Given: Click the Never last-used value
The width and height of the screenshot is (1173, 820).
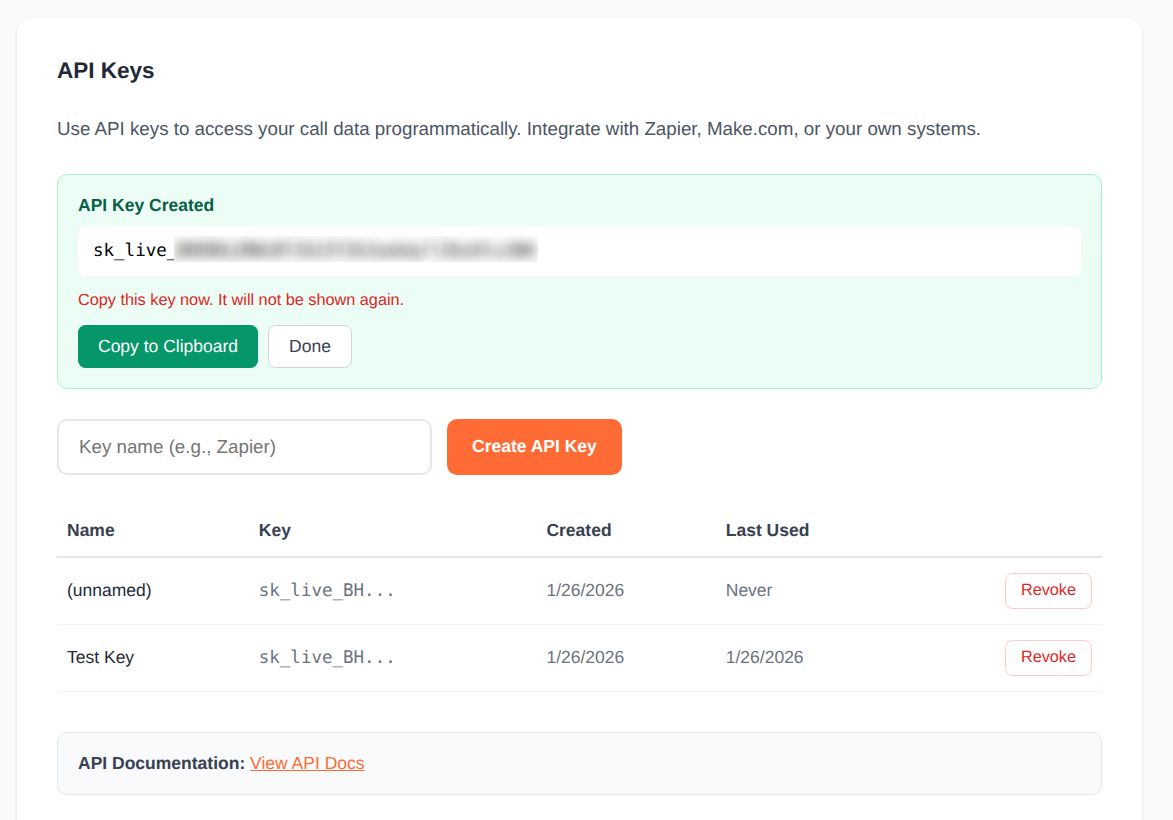Looking at the screenshot, I should coord(749,590).
